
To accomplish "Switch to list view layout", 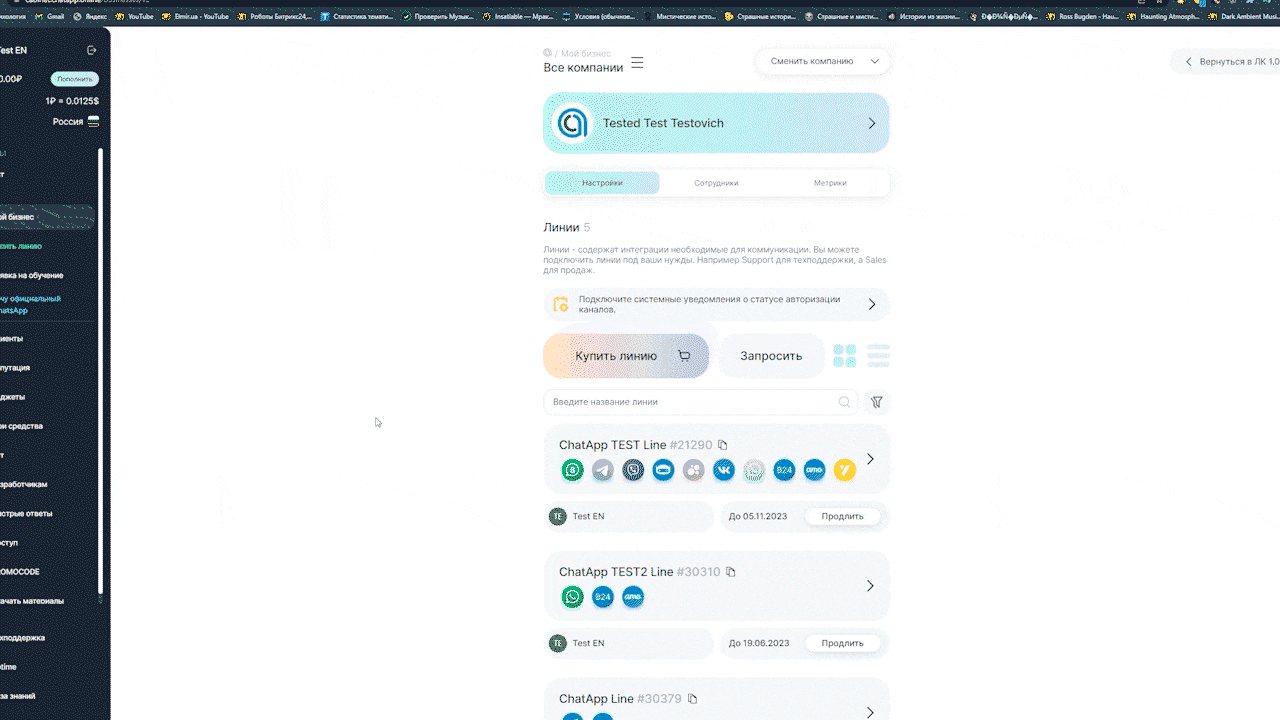I will [x=878, y=356].
